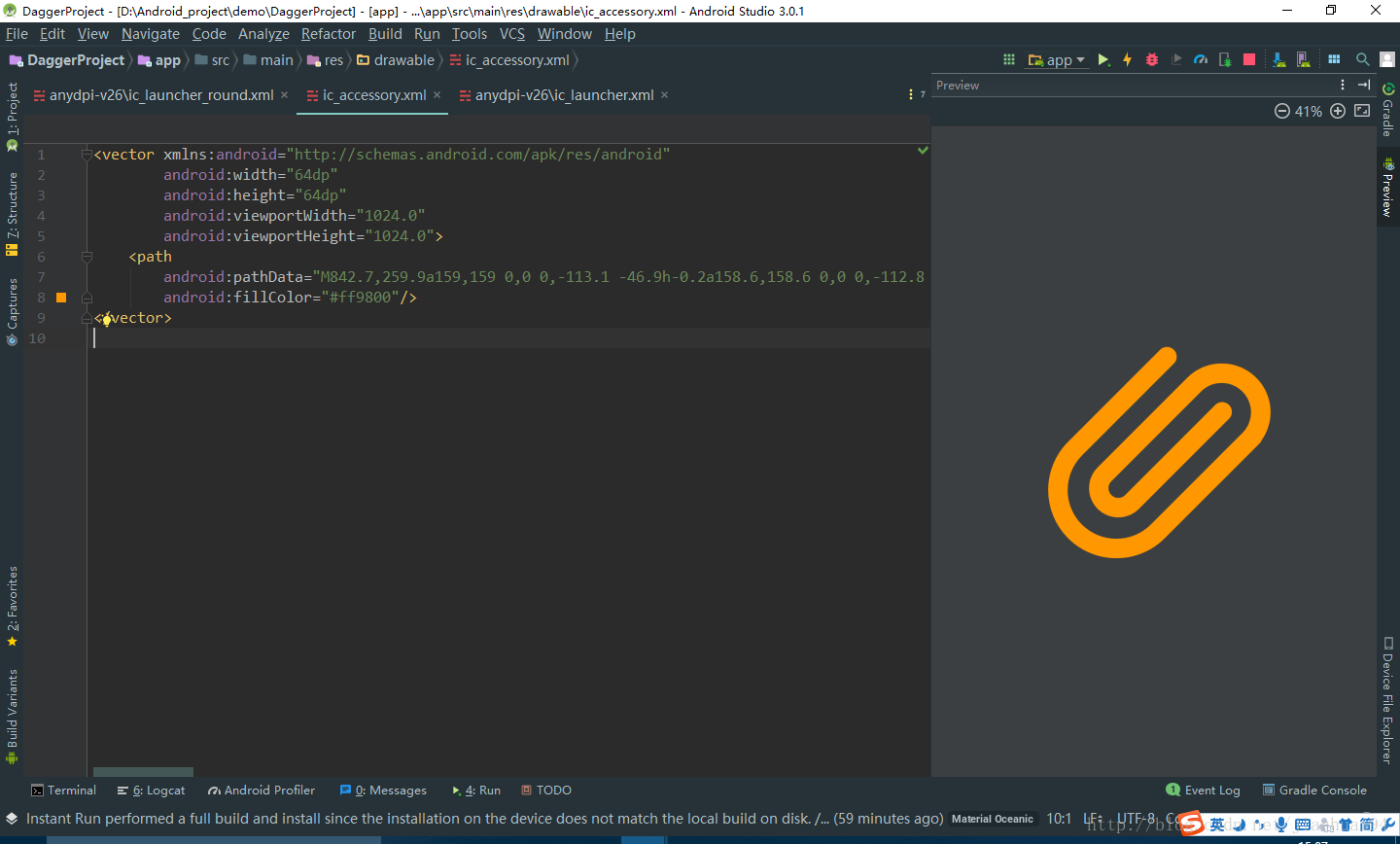Show hidden editor tabs list
This screenshot has height=844, width=1400.
(916, 94)
